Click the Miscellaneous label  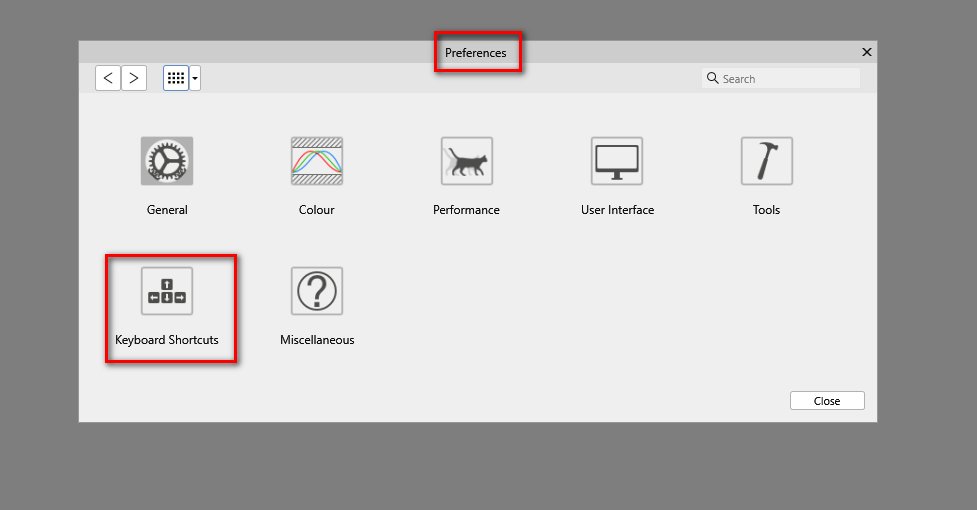(x=317, y=340)
